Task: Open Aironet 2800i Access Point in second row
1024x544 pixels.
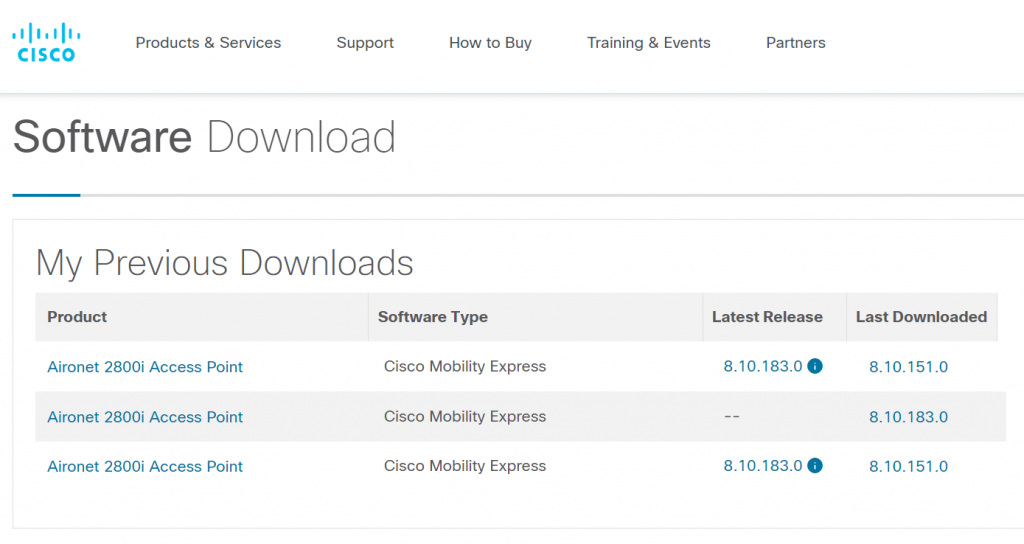Action: point(145,417)
